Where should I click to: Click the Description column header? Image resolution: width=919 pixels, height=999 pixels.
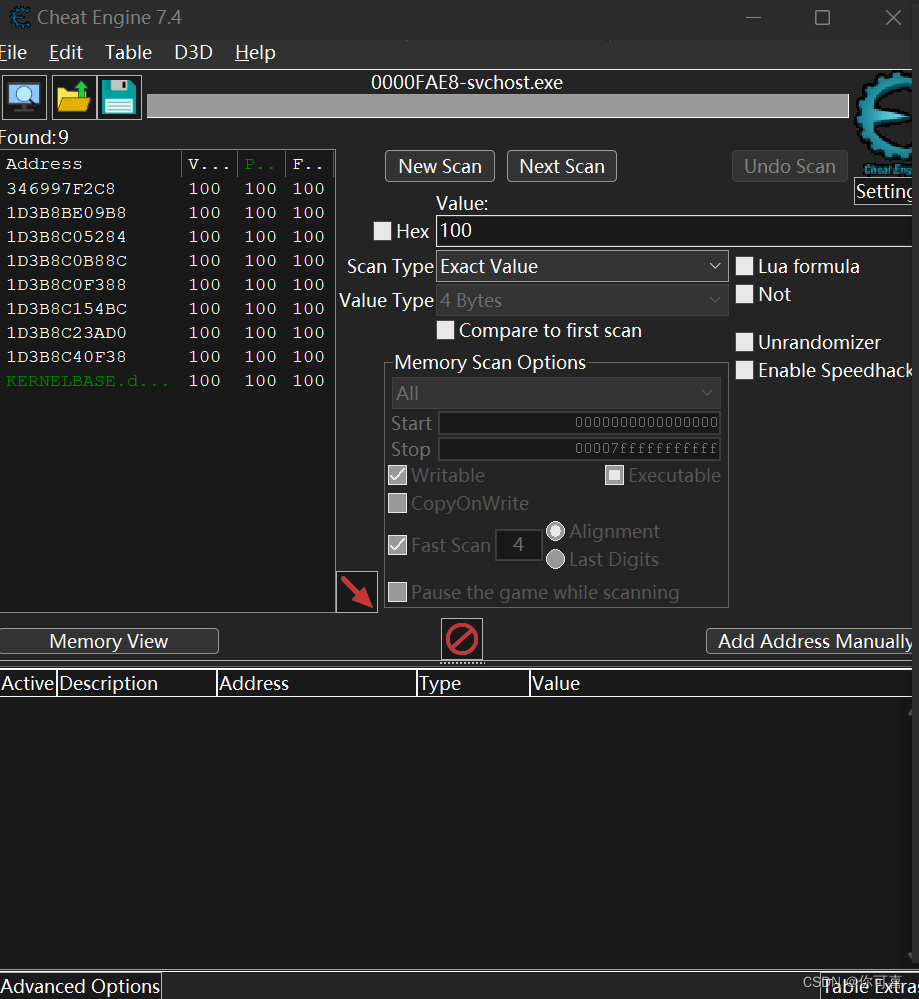(137, 683)
